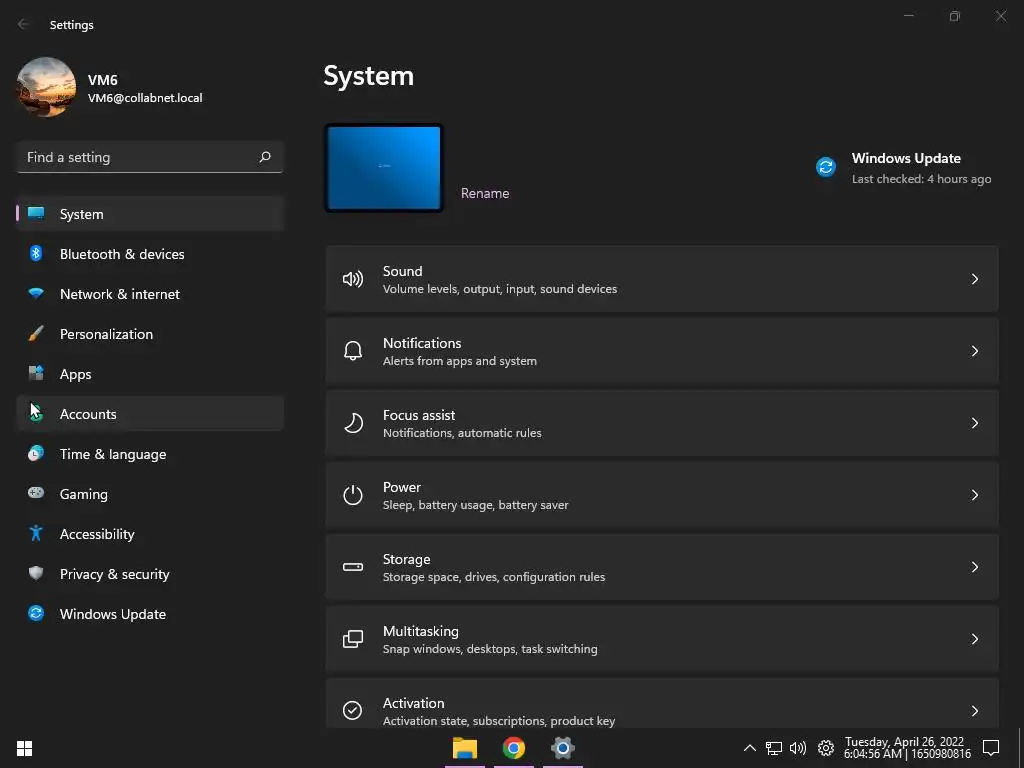Open Windows Update last checked link
Screen dimensions: 1024x768
coord(921,179)
